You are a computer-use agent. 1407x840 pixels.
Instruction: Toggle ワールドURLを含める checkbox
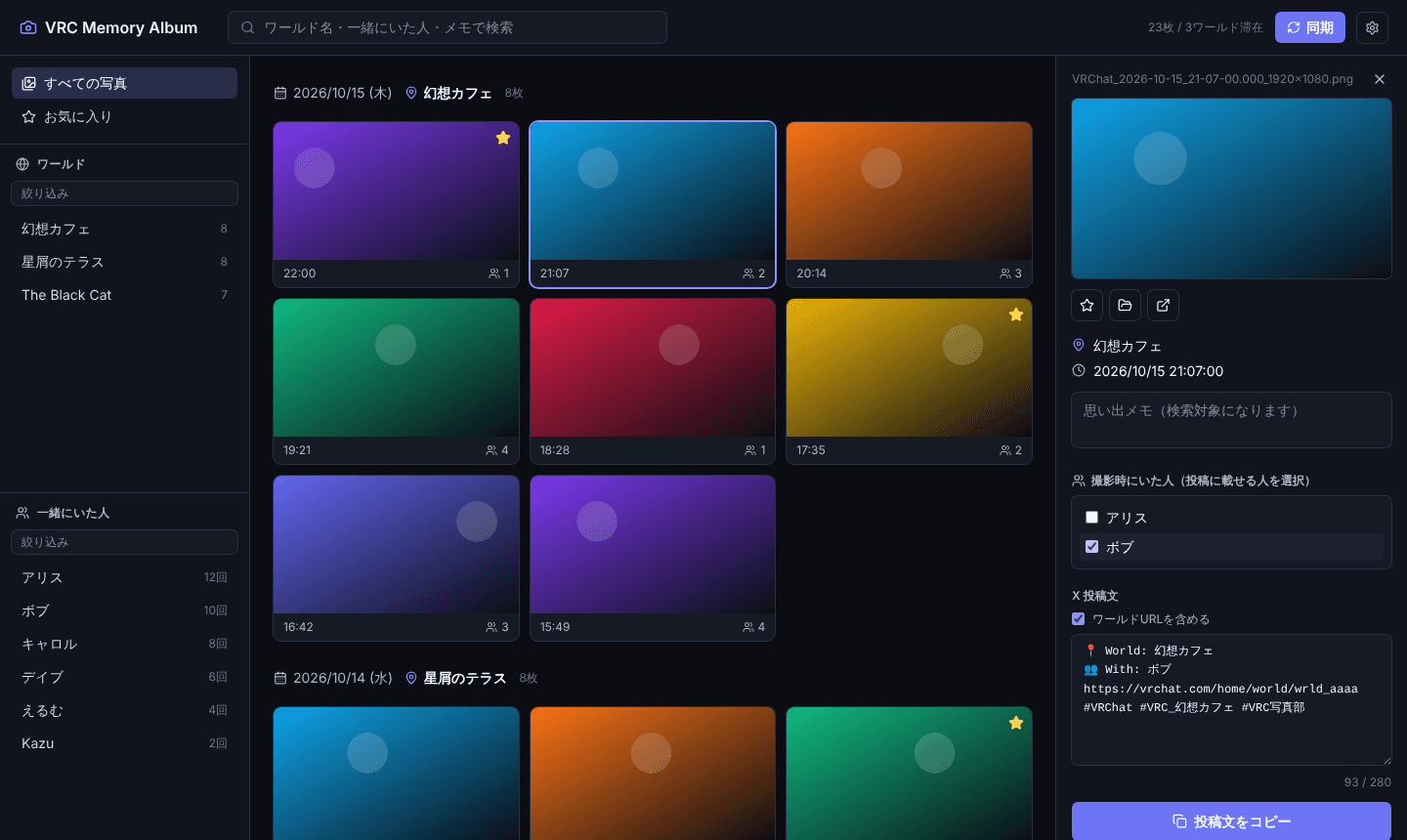(x=1079, y=619)
